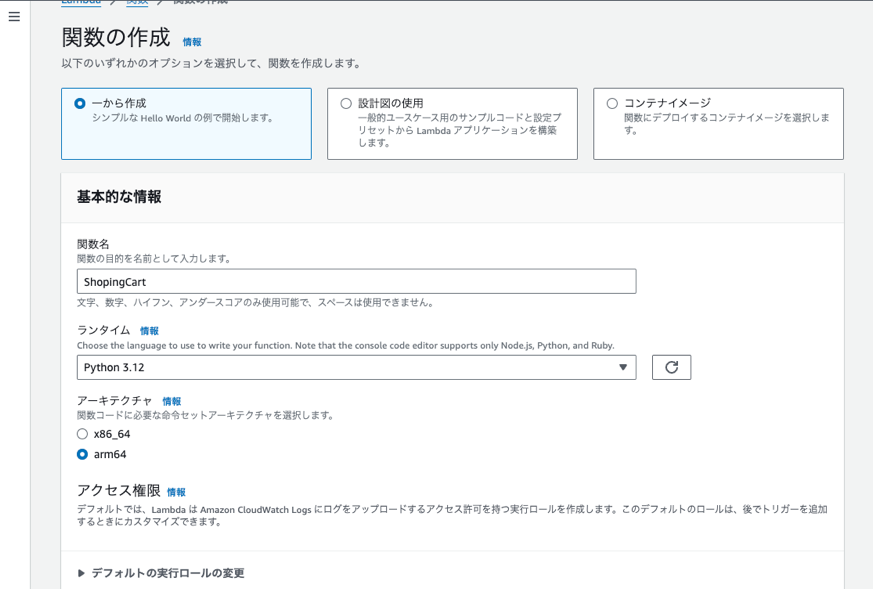Image resolution: width=873 pixels, height=589 pixels.
Task: Click the 基本的な情報 section heading
Action: pos(119,197)
